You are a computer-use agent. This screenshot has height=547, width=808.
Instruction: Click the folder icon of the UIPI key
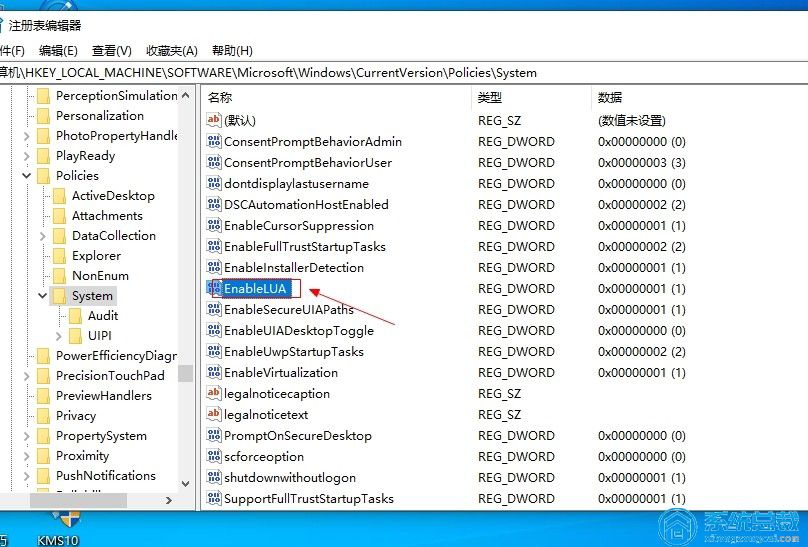pos(75,336)
